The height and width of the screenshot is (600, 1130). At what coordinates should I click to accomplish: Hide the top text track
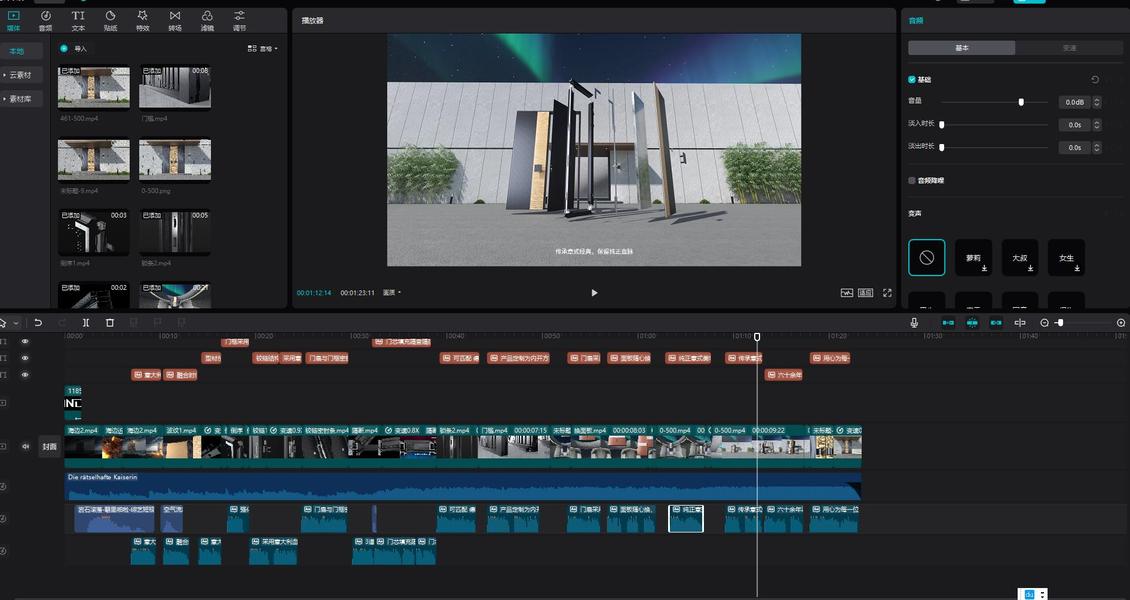tap(25, 341)
